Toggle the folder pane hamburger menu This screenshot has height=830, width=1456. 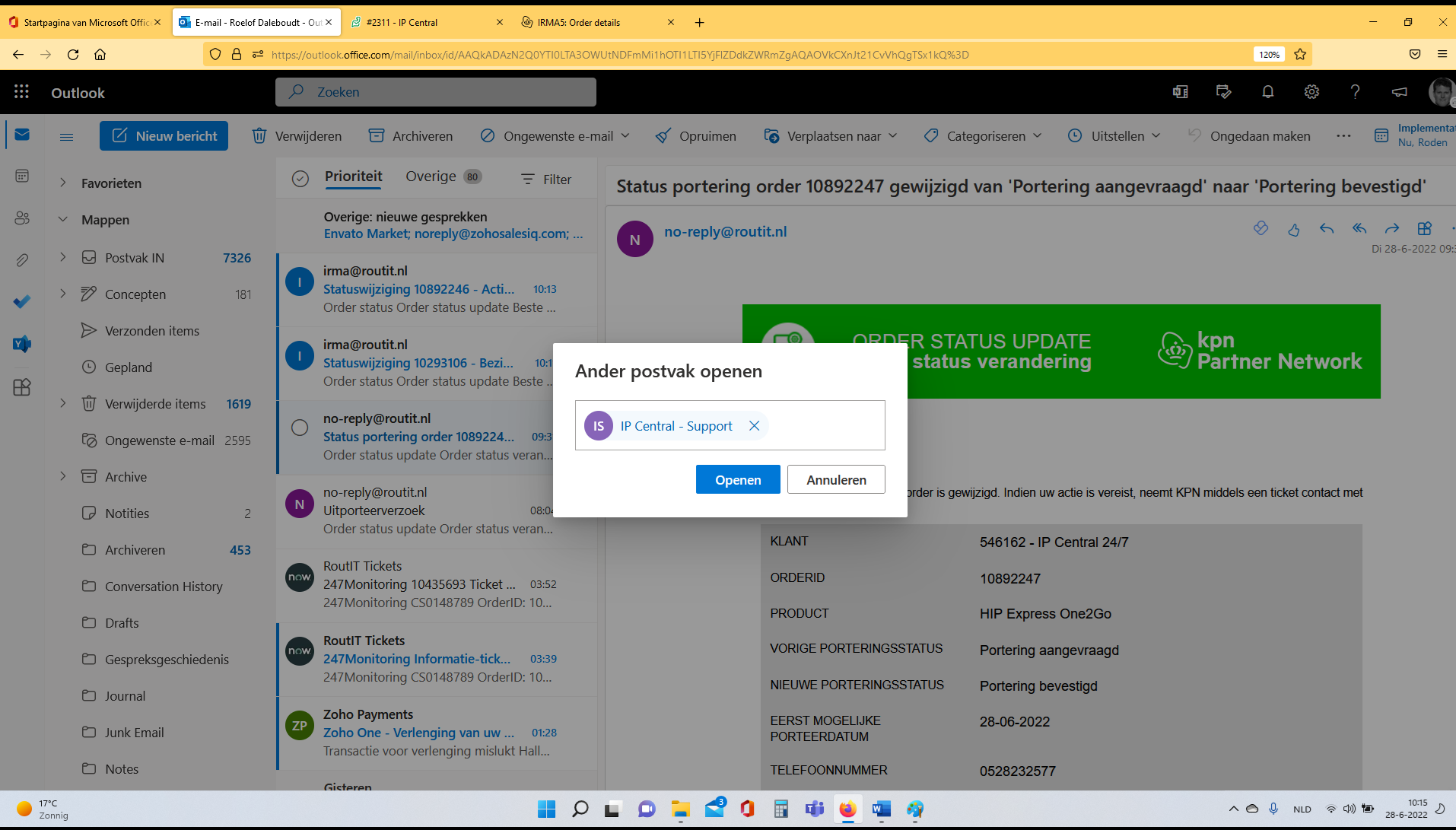point(66,137)
